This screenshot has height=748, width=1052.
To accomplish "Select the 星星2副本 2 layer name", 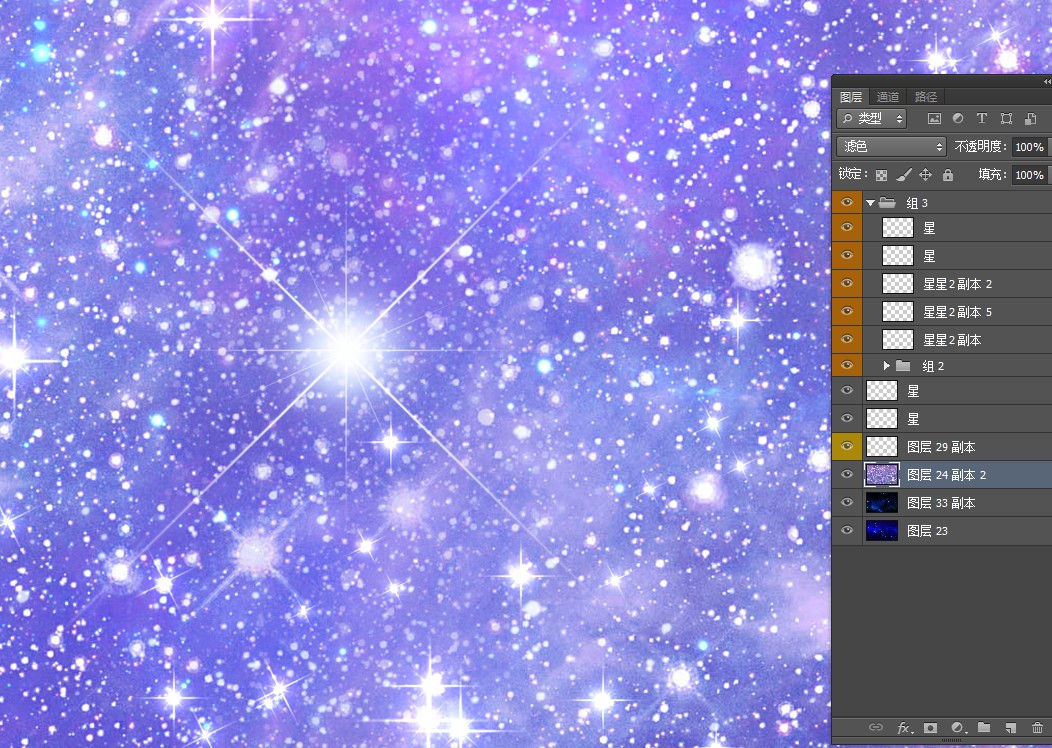I will point(957,284).
